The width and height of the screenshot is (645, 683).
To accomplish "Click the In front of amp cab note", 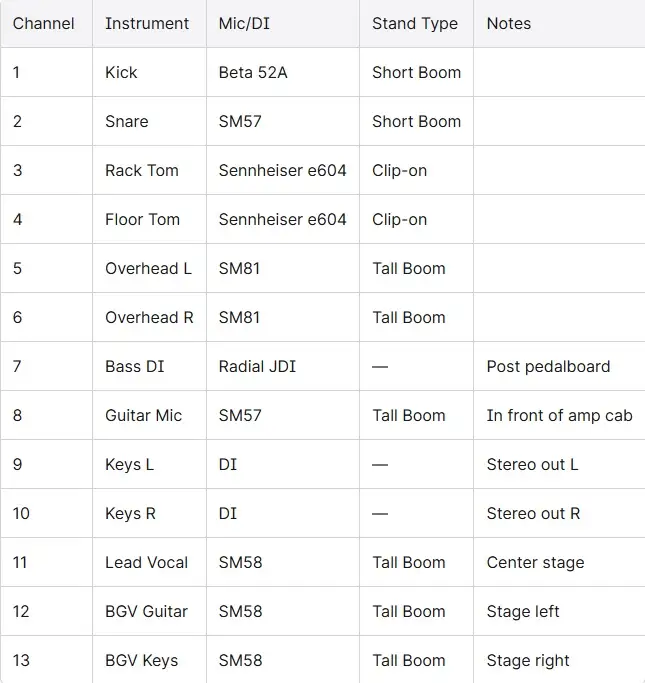I will point(559,415).
